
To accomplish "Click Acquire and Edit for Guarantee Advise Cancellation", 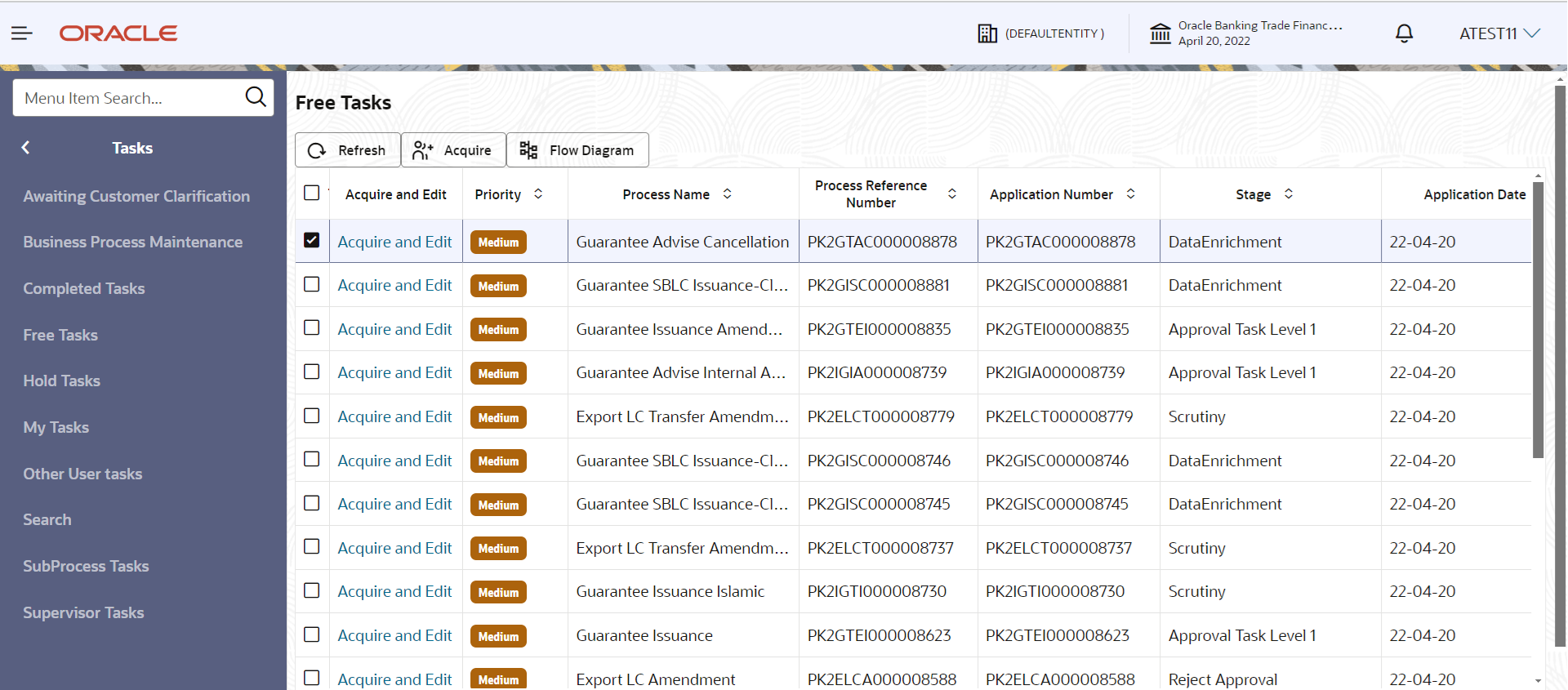I will coord(394,242).
